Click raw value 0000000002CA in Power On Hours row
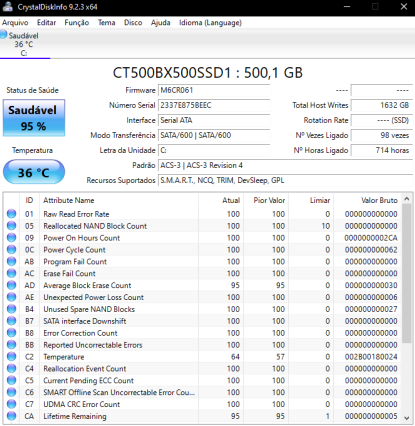The image size is (415, 426). click(x=371, y=238)
